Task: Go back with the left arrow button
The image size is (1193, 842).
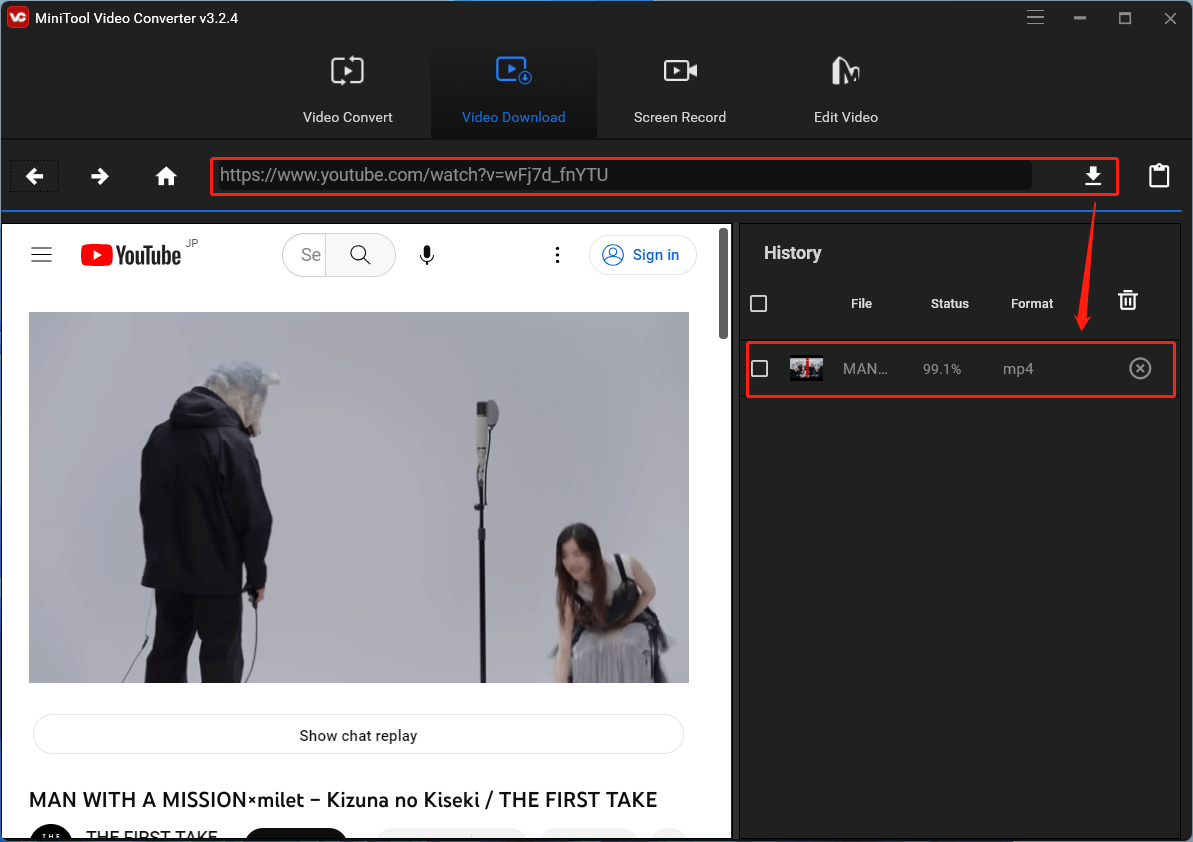Action: 34,176
